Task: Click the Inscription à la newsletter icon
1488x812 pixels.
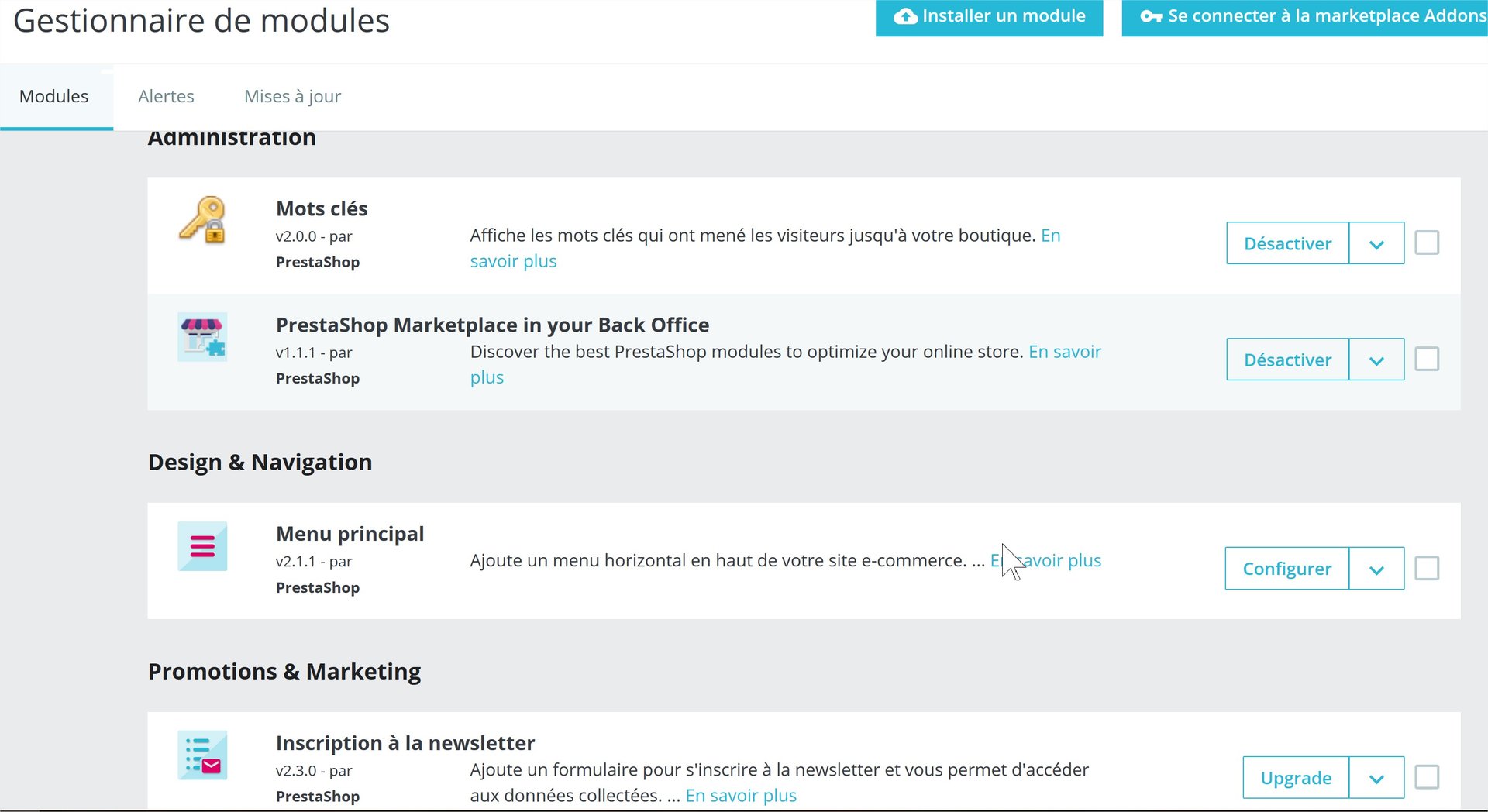Action: click(x=202, y=755)
